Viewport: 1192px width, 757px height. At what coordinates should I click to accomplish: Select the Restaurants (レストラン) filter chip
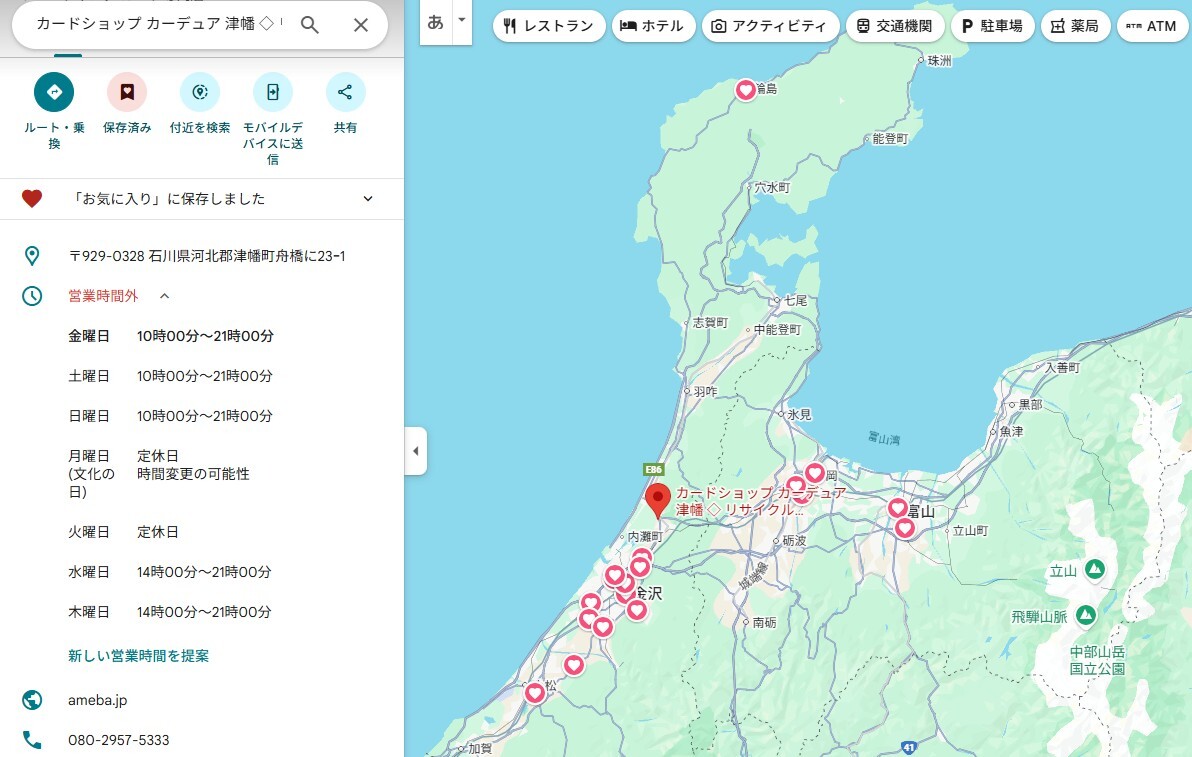click(549, 26)
